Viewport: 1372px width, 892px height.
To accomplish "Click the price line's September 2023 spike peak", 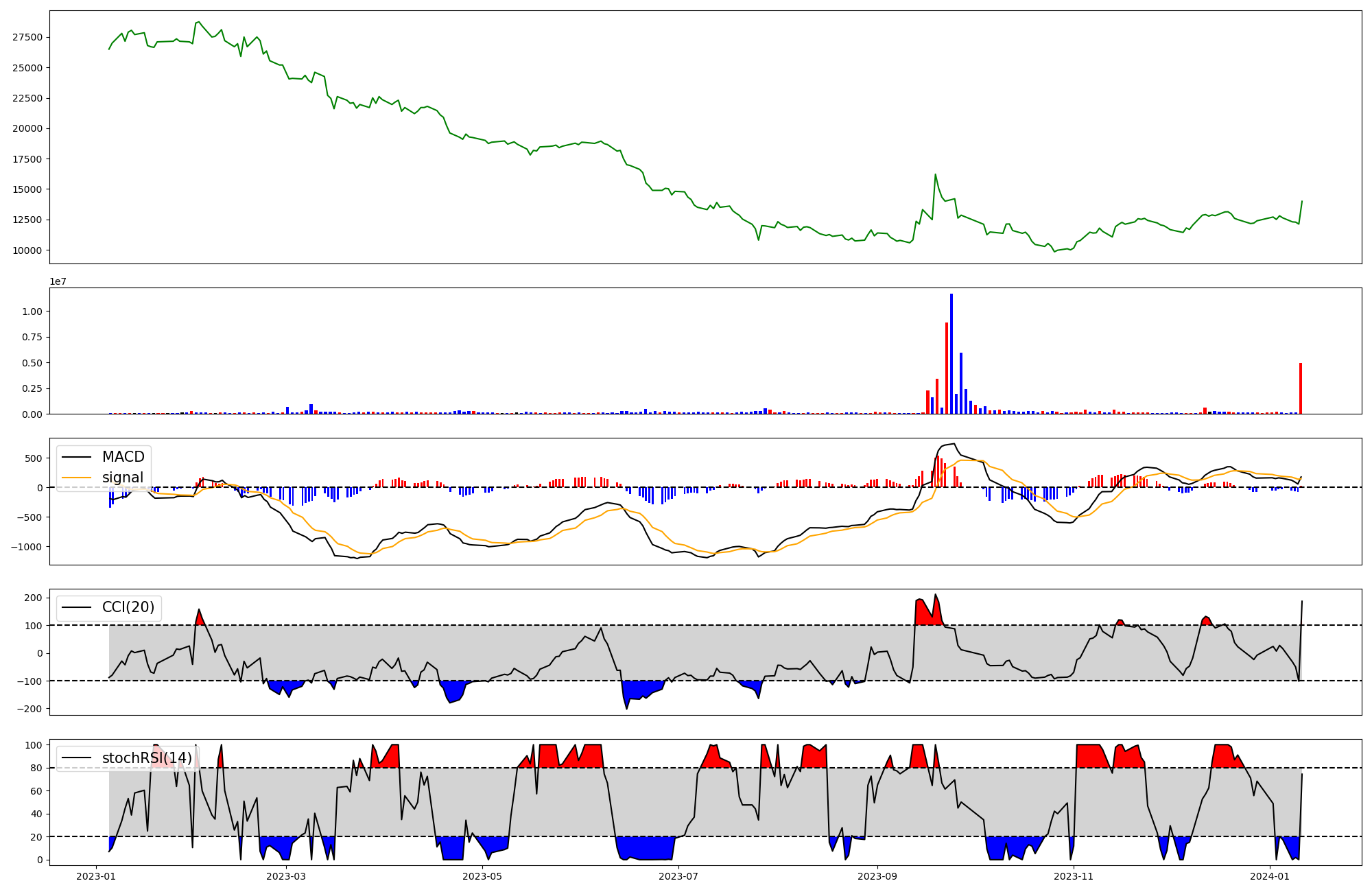I will point(935,174).
